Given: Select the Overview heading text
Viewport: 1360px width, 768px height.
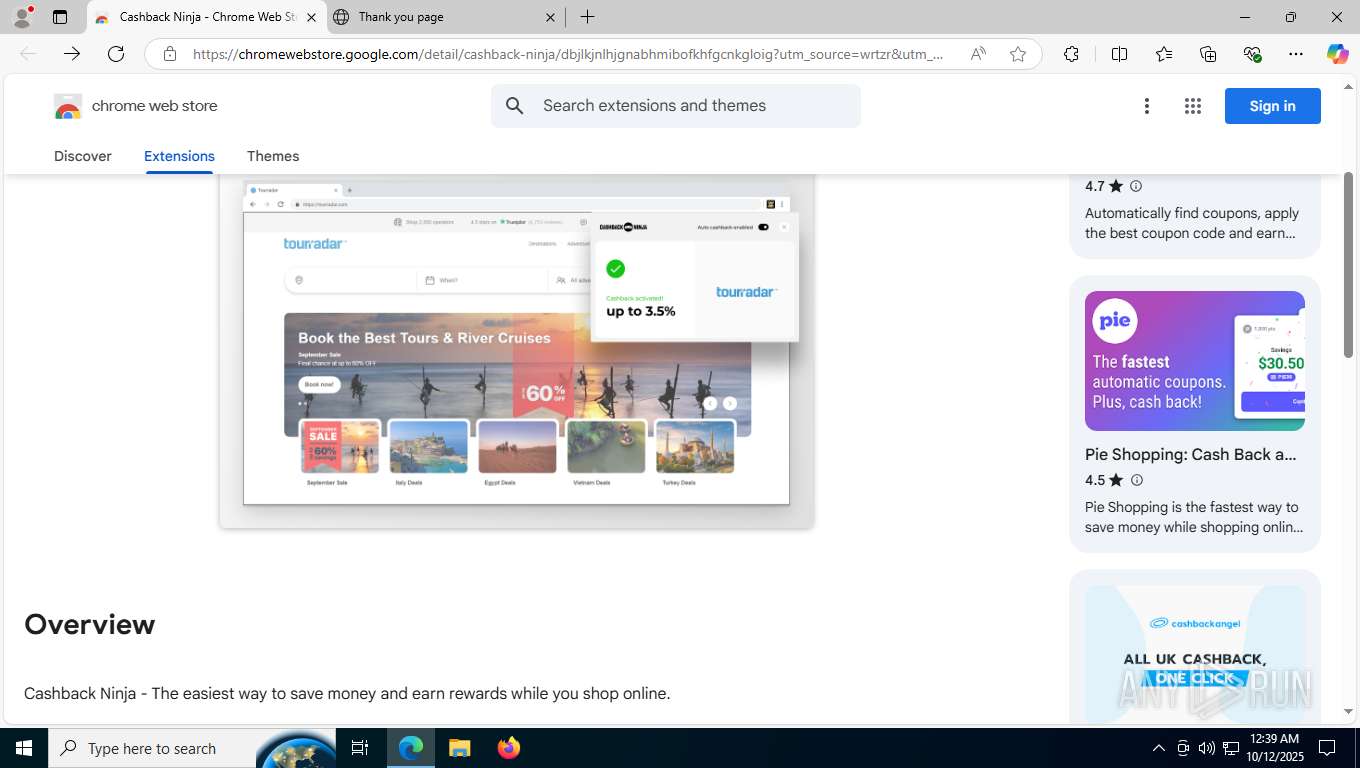Looking at the screenshot, I should click(x=90, y=624).
